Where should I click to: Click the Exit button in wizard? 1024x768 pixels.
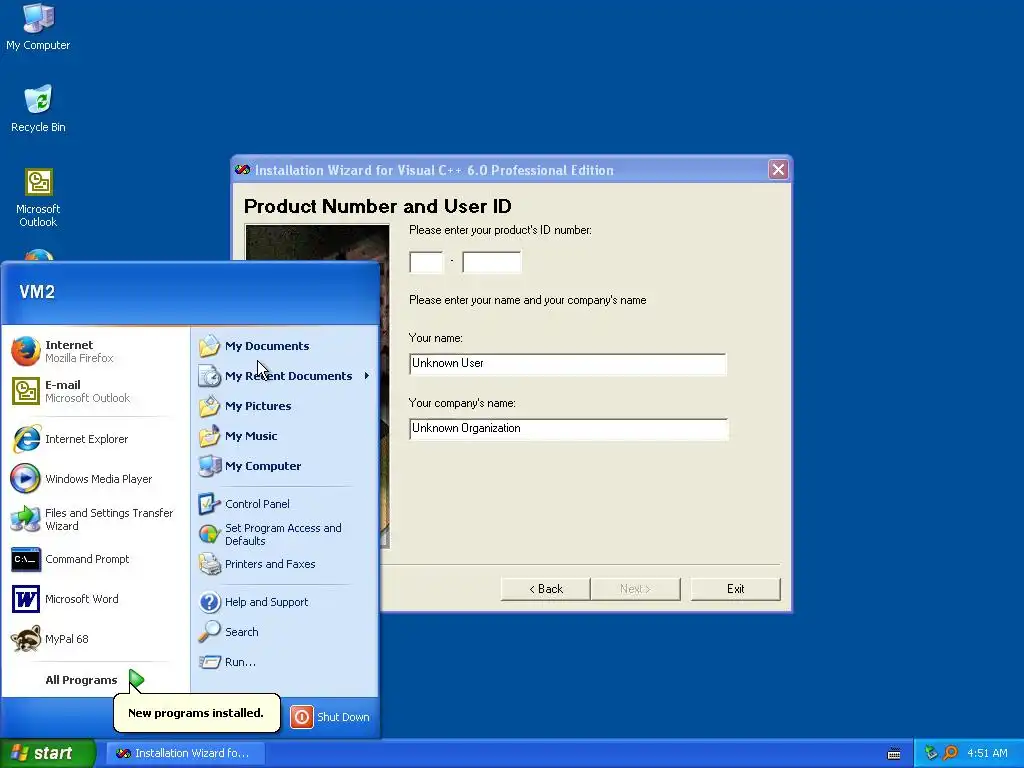pos(735,589)
